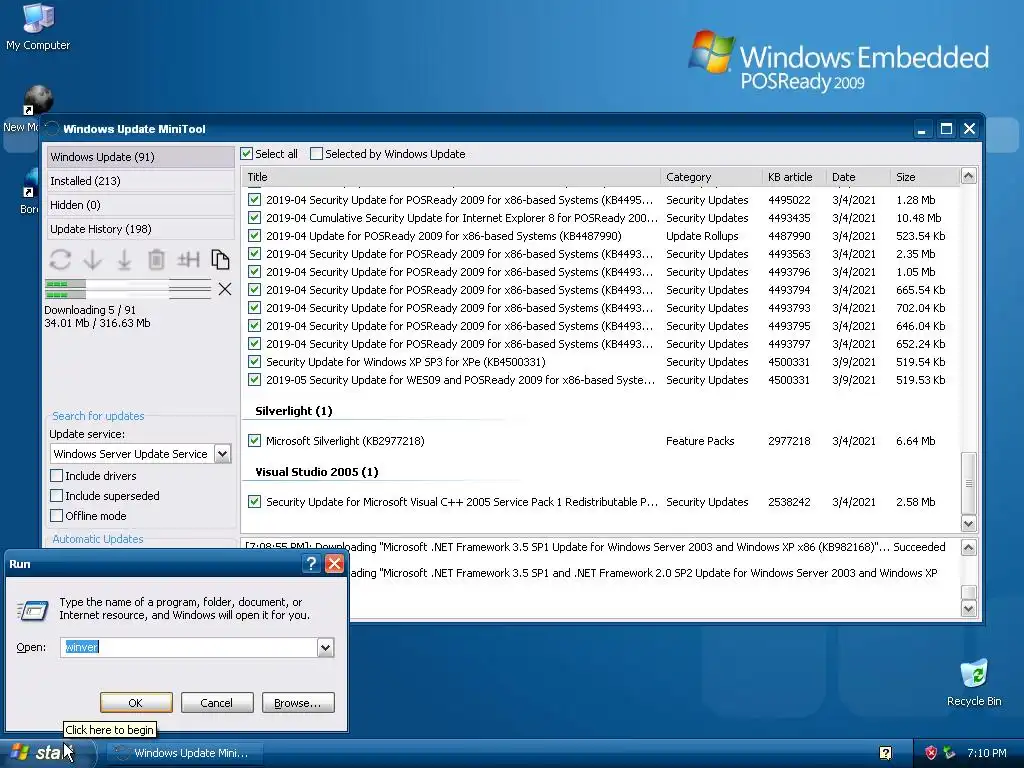
Task: Check the Include superseded option
Action: [57, 496]
